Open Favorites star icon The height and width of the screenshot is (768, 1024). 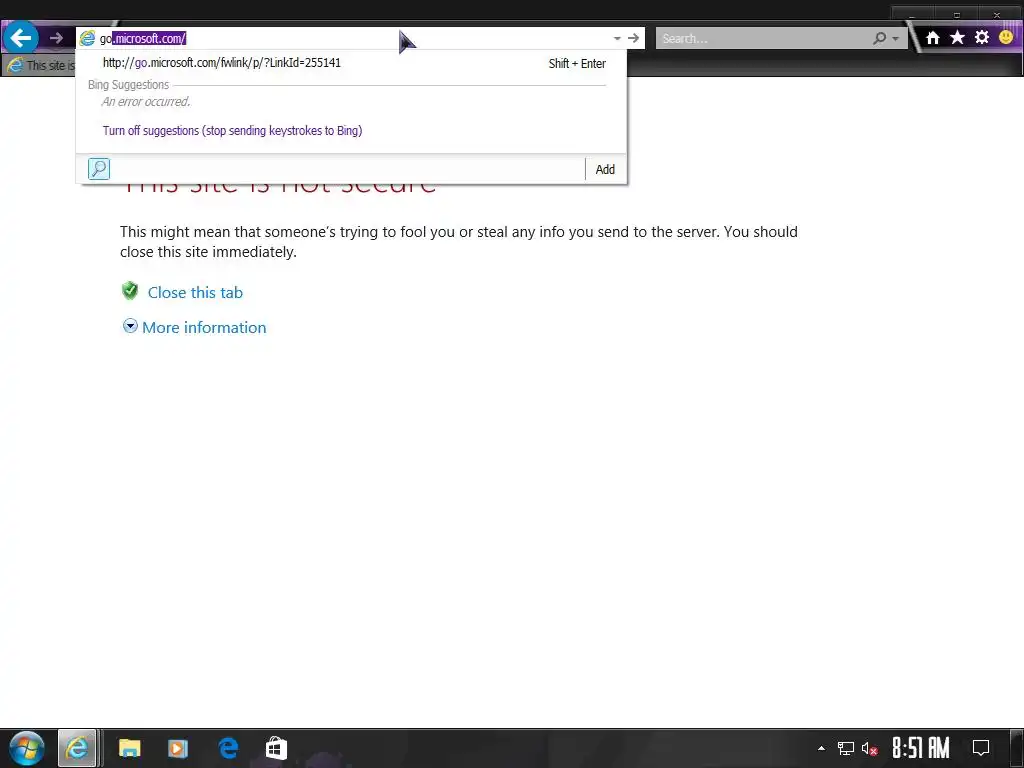coord(957,37)
